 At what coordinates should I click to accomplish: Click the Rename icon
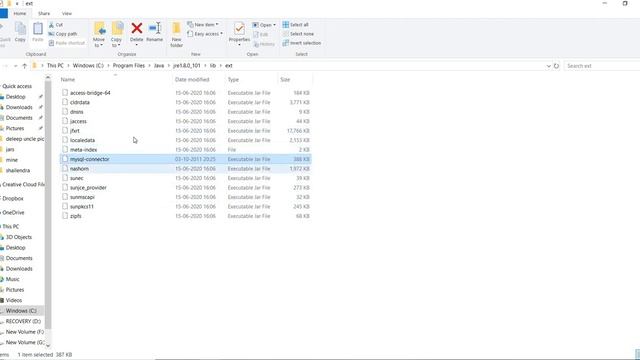pyautogui.click(x=155, y=28)
